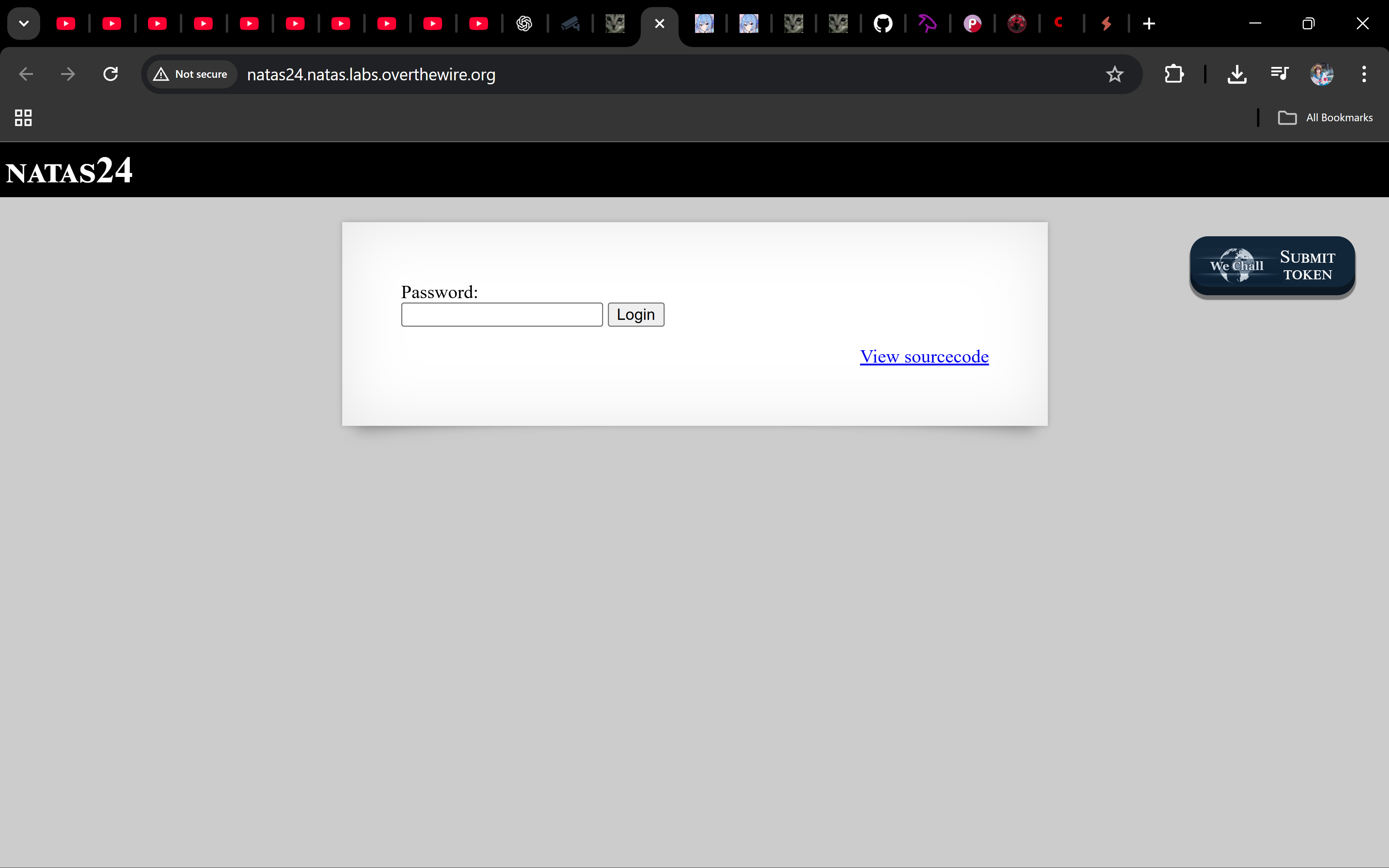
Task: Open the Downloads icon in the toolbar
Action: [1236, 74]
